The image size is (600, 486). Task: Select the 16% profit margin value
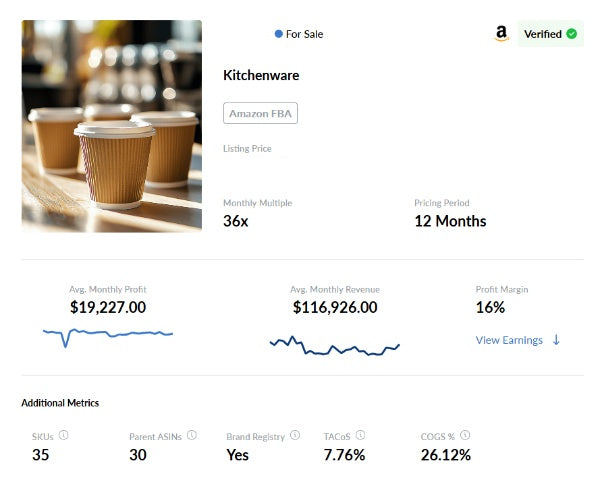490,307
